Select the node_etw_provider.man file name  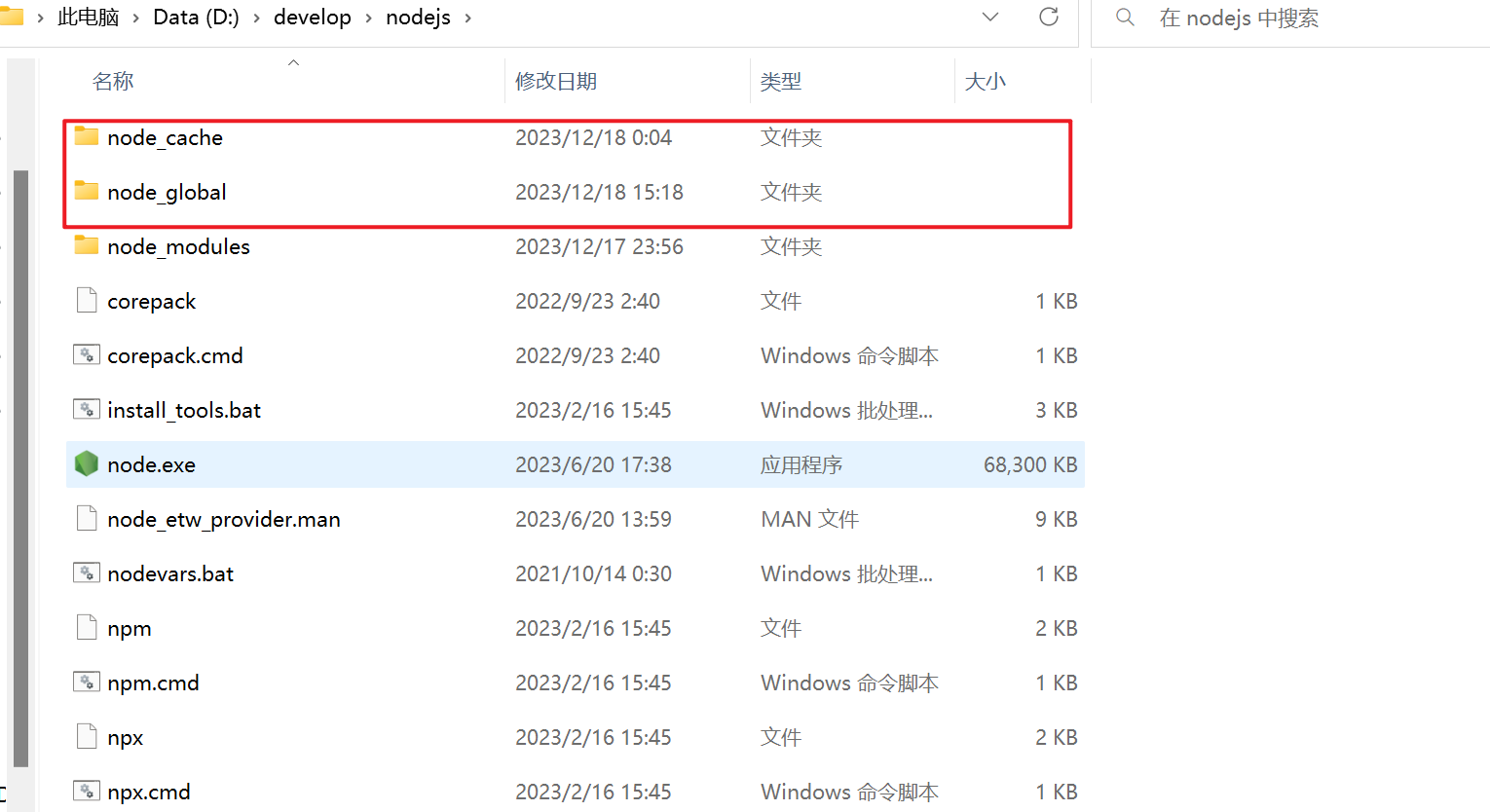(x=224, y=519)
